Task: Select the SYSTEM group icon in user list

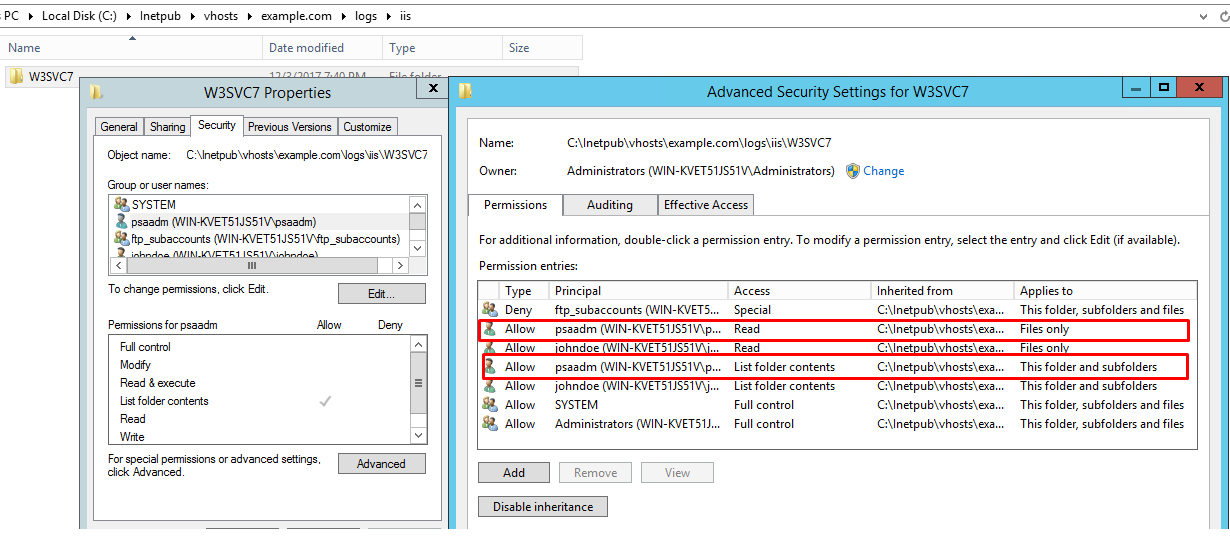Action: pyautogui.click(x=121, y=204)
